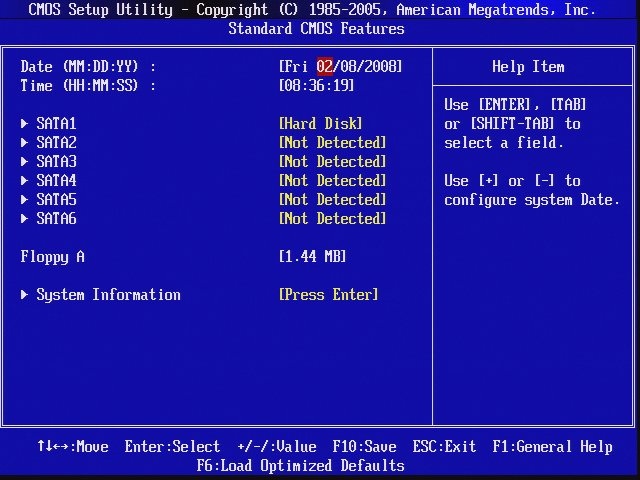The width and height of the screenshot is (640, 480).
Task: Click Press Enter next to System Information
Action: coord(328,295)
